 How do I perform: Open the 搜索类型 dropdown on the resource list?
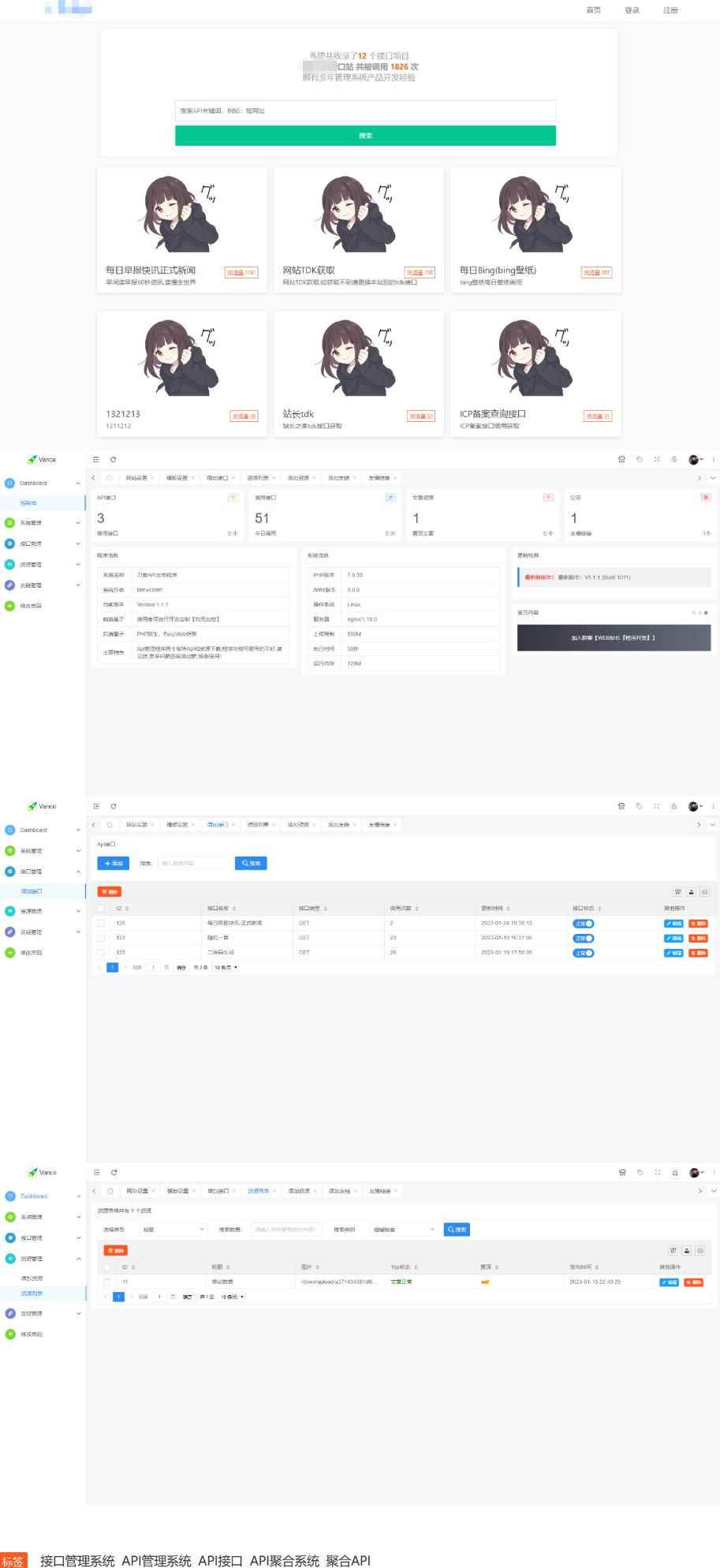coord(403,1230)
